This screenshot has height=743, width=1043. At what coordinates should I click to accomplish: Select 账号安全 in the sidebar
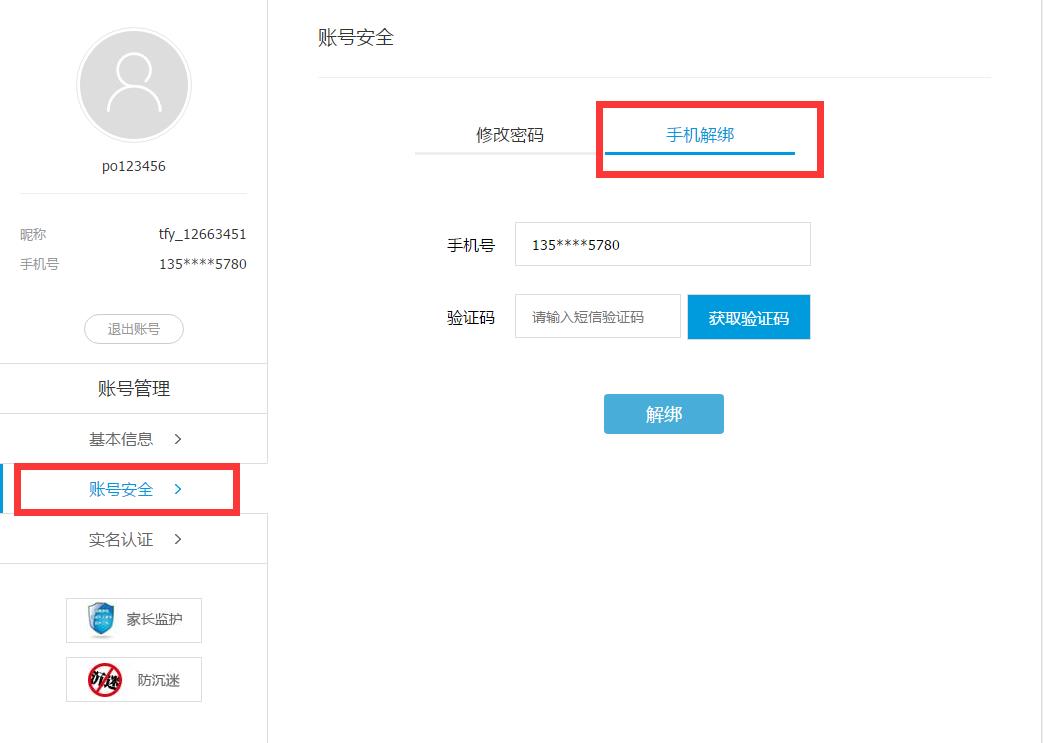(x=121, y=489)
